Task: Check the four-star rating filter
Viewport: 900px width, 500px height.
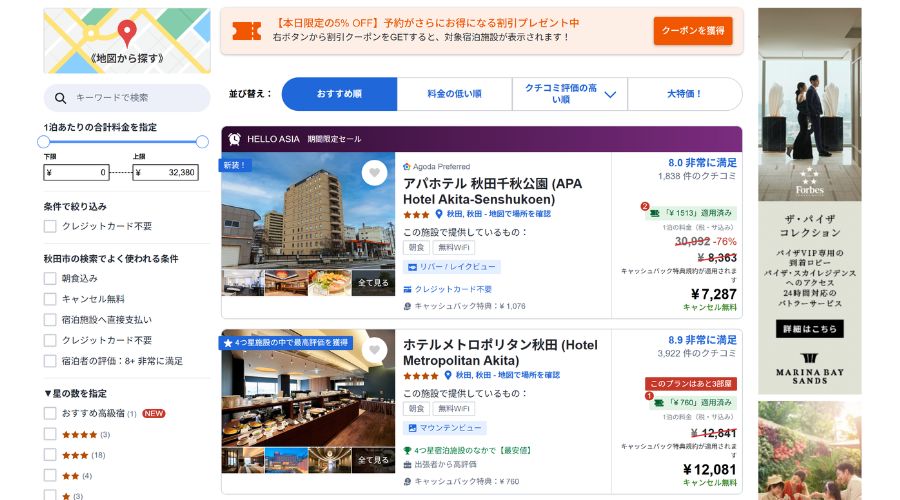Action: tap(50, 435)
